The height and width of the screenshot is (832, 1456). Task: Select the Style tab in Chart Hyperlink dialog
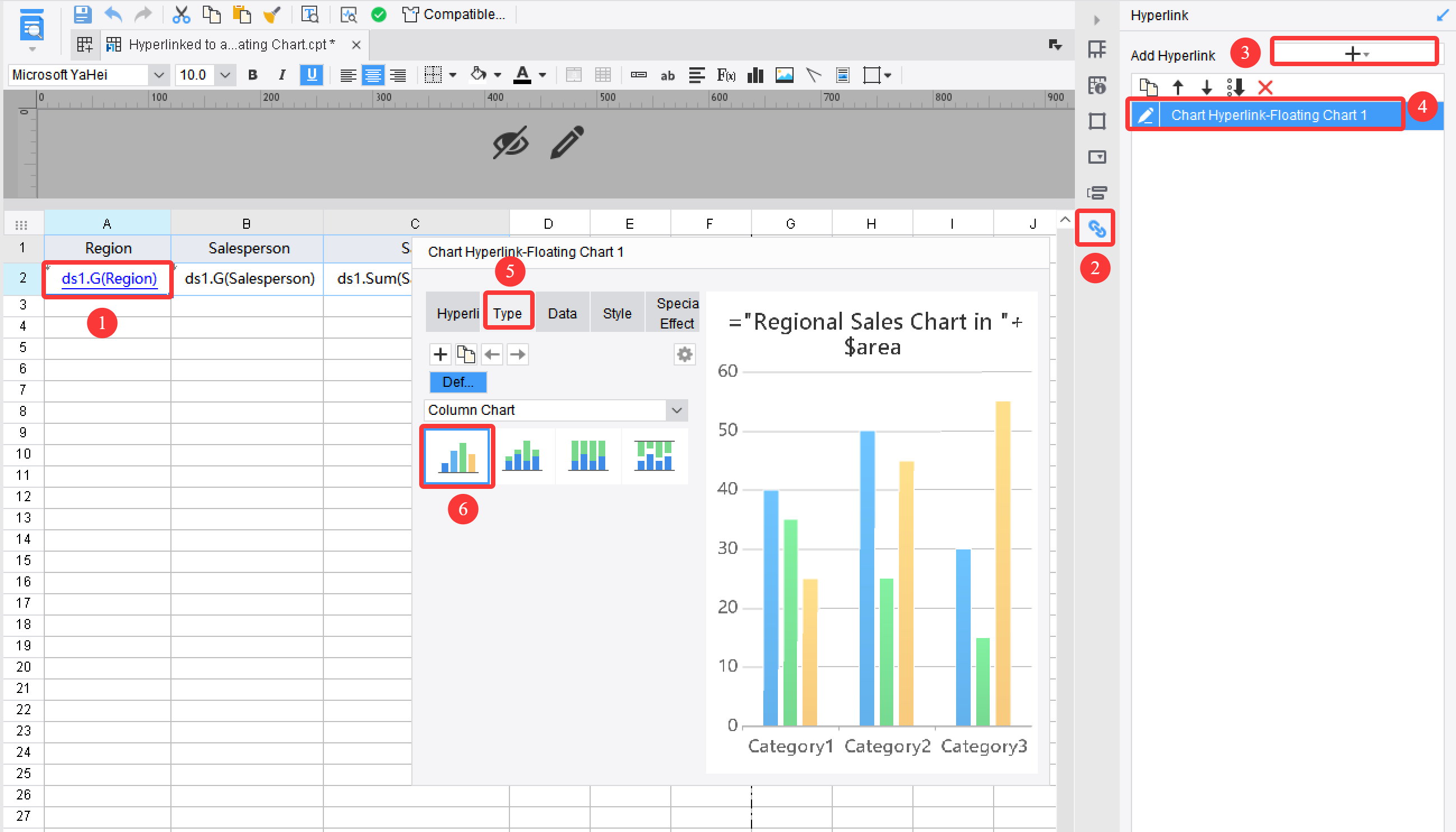(x=616, y=312)
